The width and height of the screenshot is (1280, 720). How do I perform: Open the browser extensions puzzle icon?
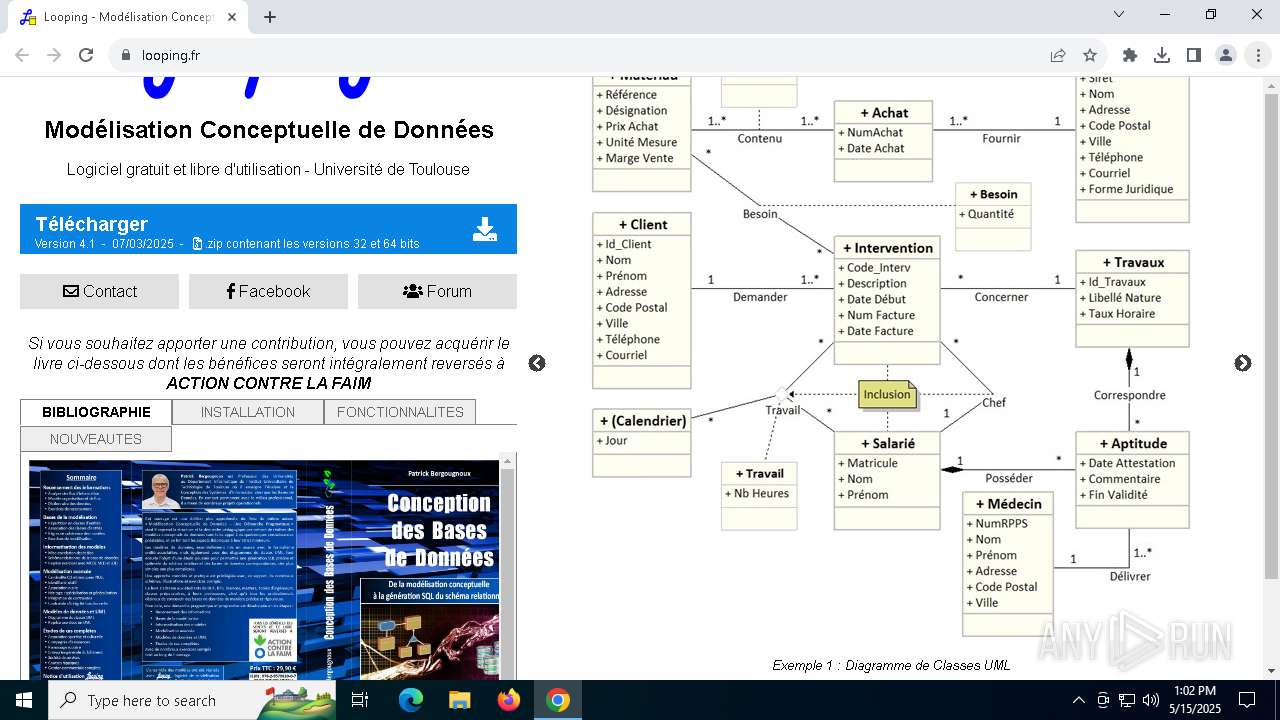coord(1130,55)
